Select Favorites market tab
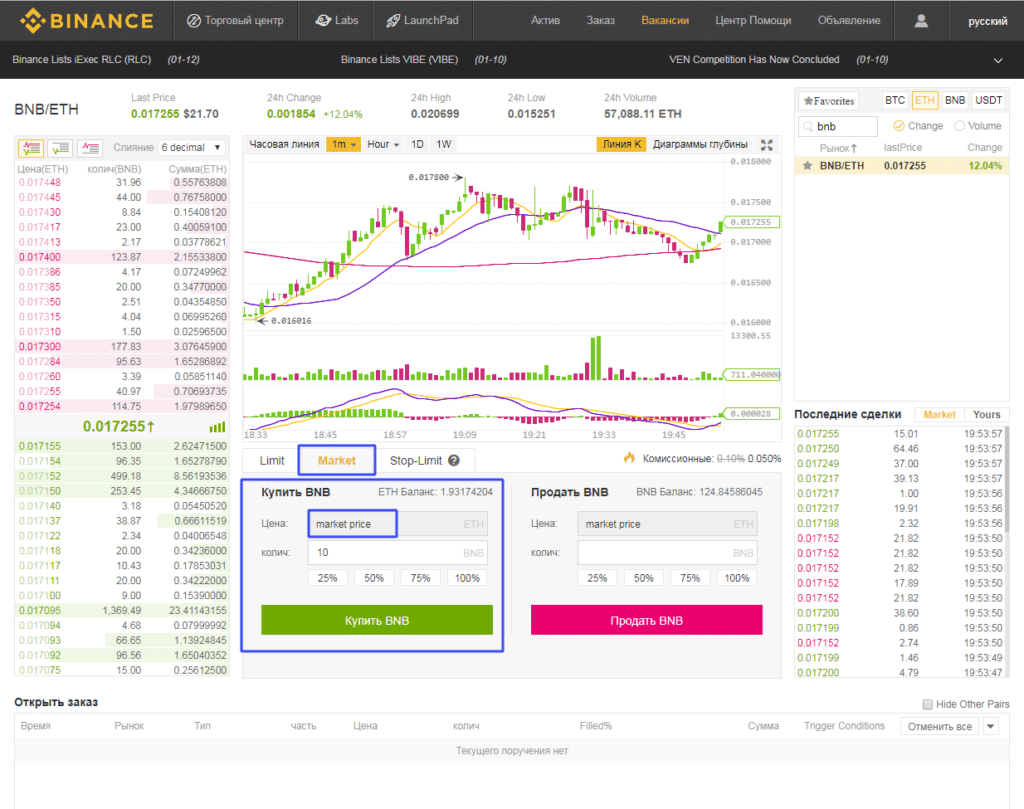Screen dimensions: 1024x809 [829, 101]
